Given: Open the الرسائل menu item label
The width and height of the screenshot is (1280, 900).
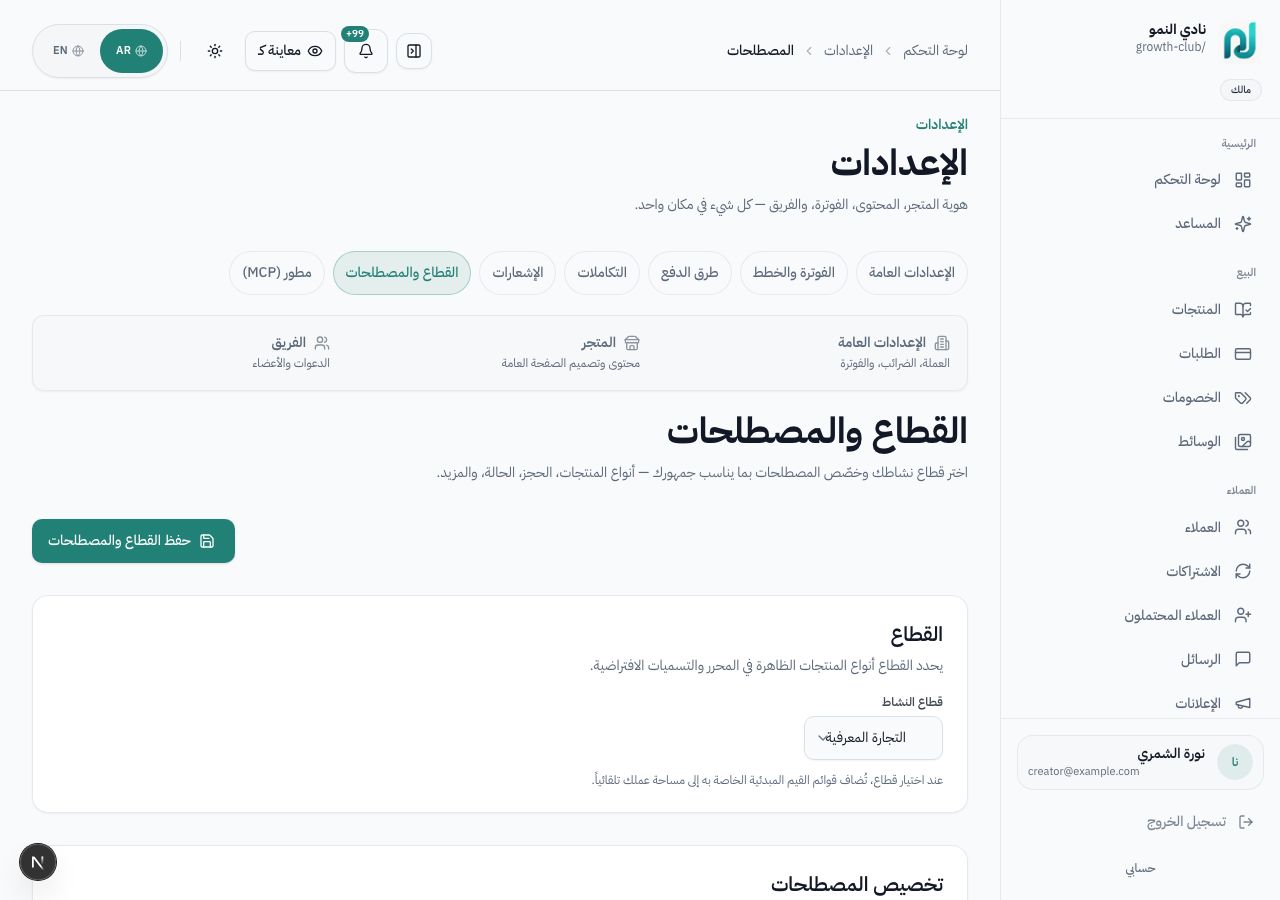Looking at the screenshot, I should [x=1201, y=660].
